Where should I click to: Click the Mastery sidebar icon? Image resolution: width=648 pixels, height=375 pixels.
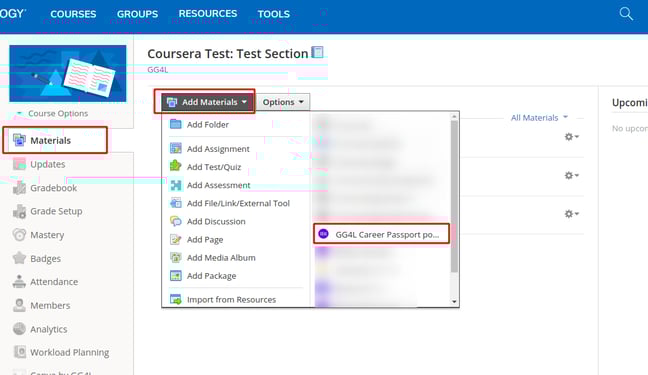point(19,235)
